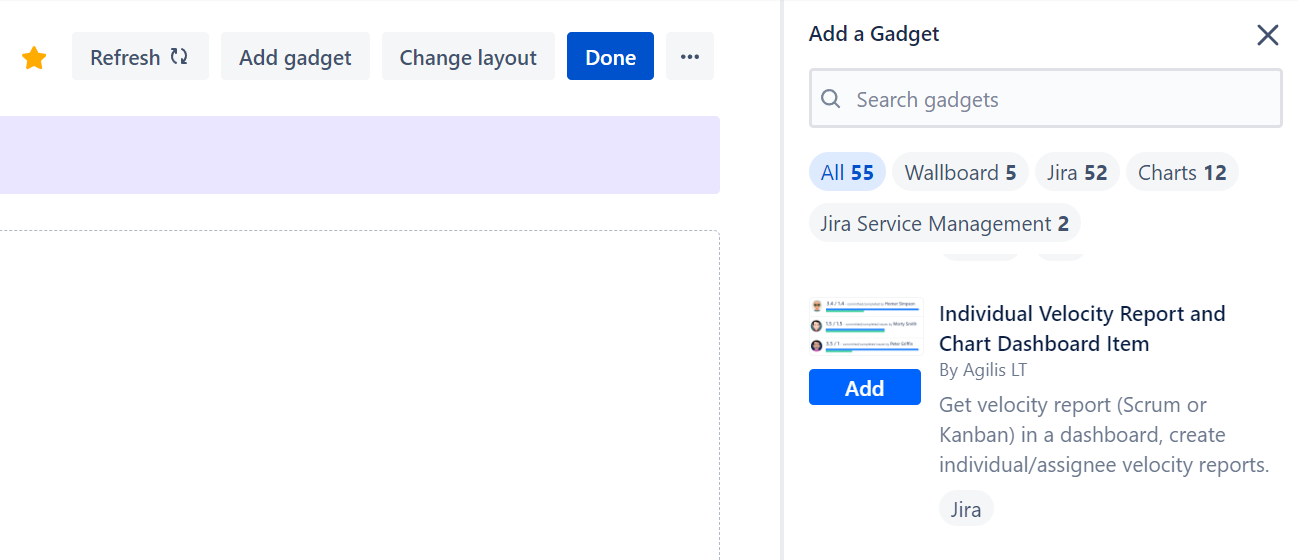Screen dimensions: 1298x560
Task: Click the Individual Velocity Report thumbnail
Action: pyautogui.click(x=864, y=327)
